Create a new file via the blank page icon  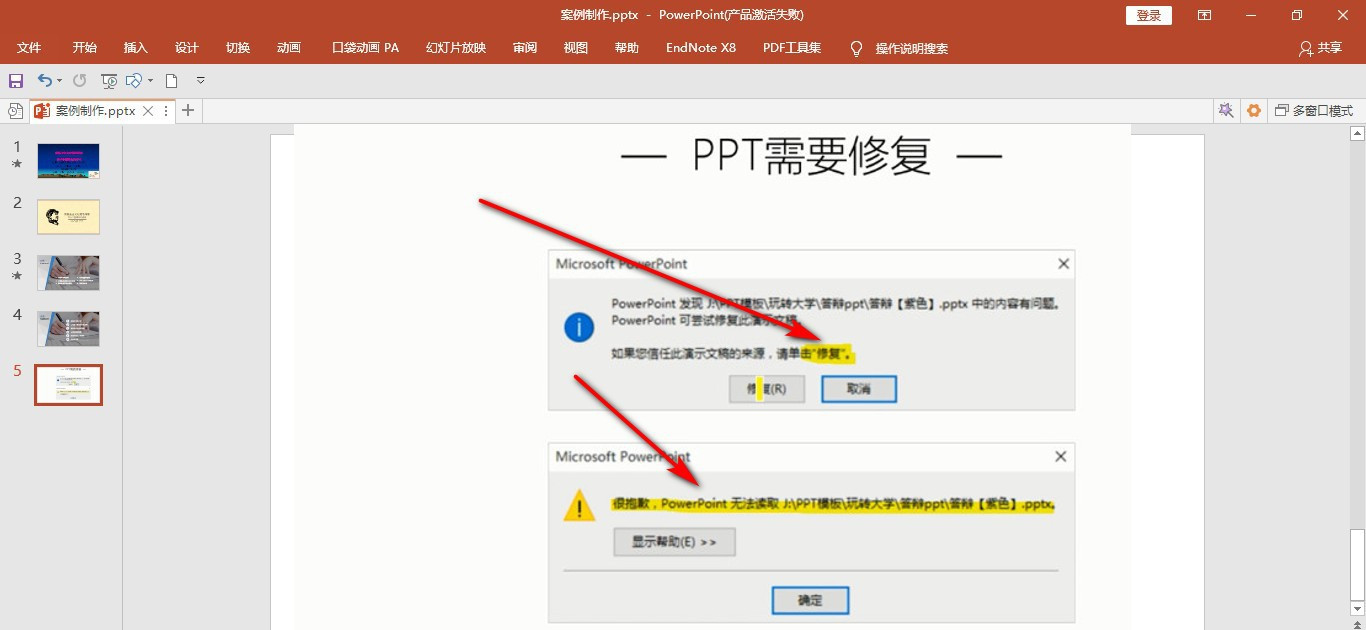coord(172,81)
